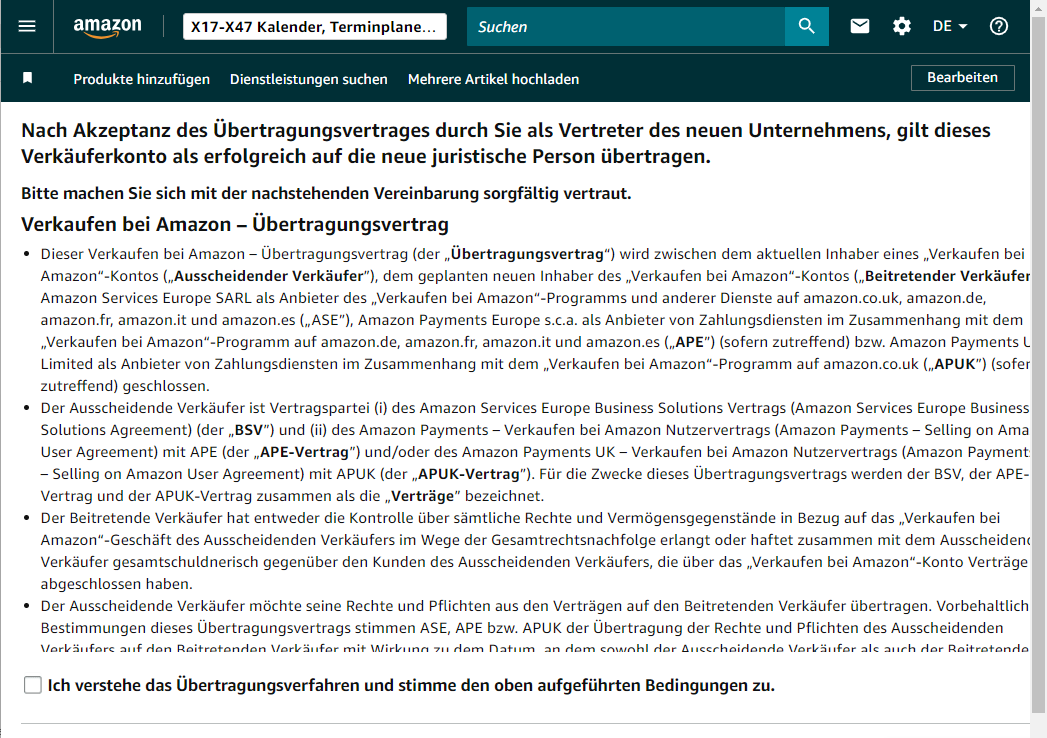Click the bold term 'APE-Vertrag'
1047x738 pixels.
(304, 452)
